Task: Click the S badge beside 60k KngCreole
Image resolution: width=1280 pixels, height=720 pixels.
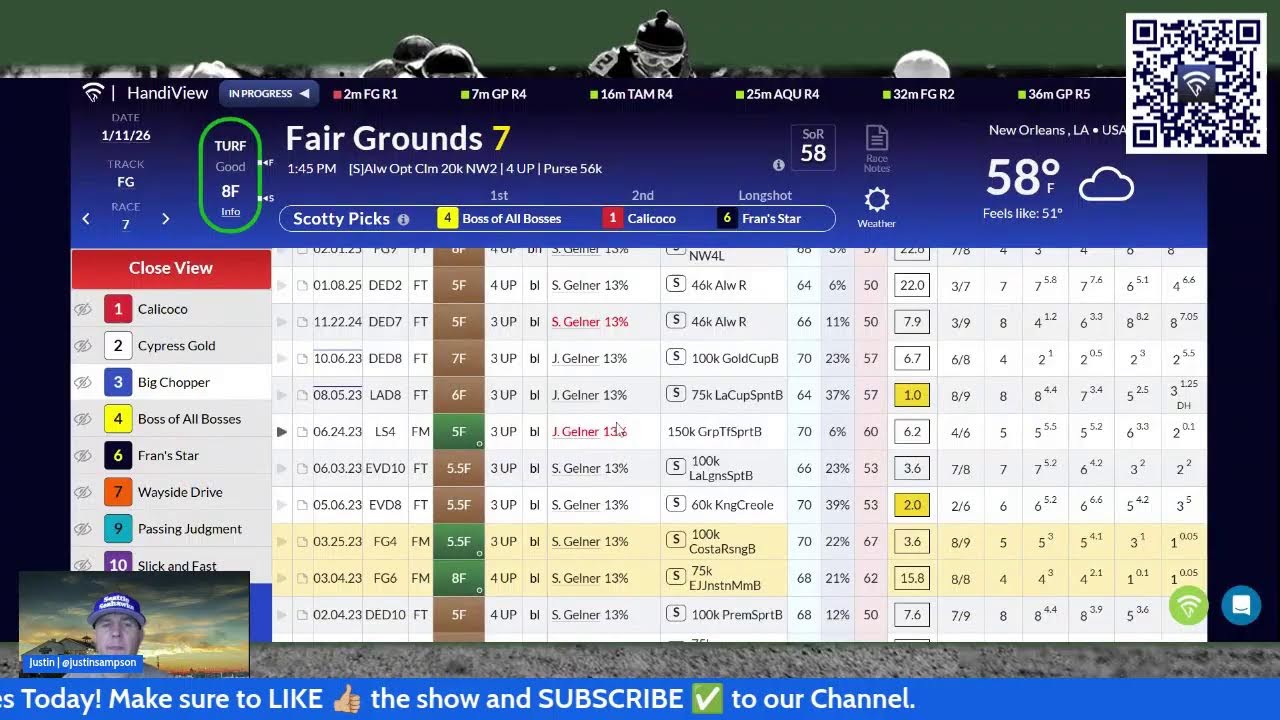Action: pos(676,504)
